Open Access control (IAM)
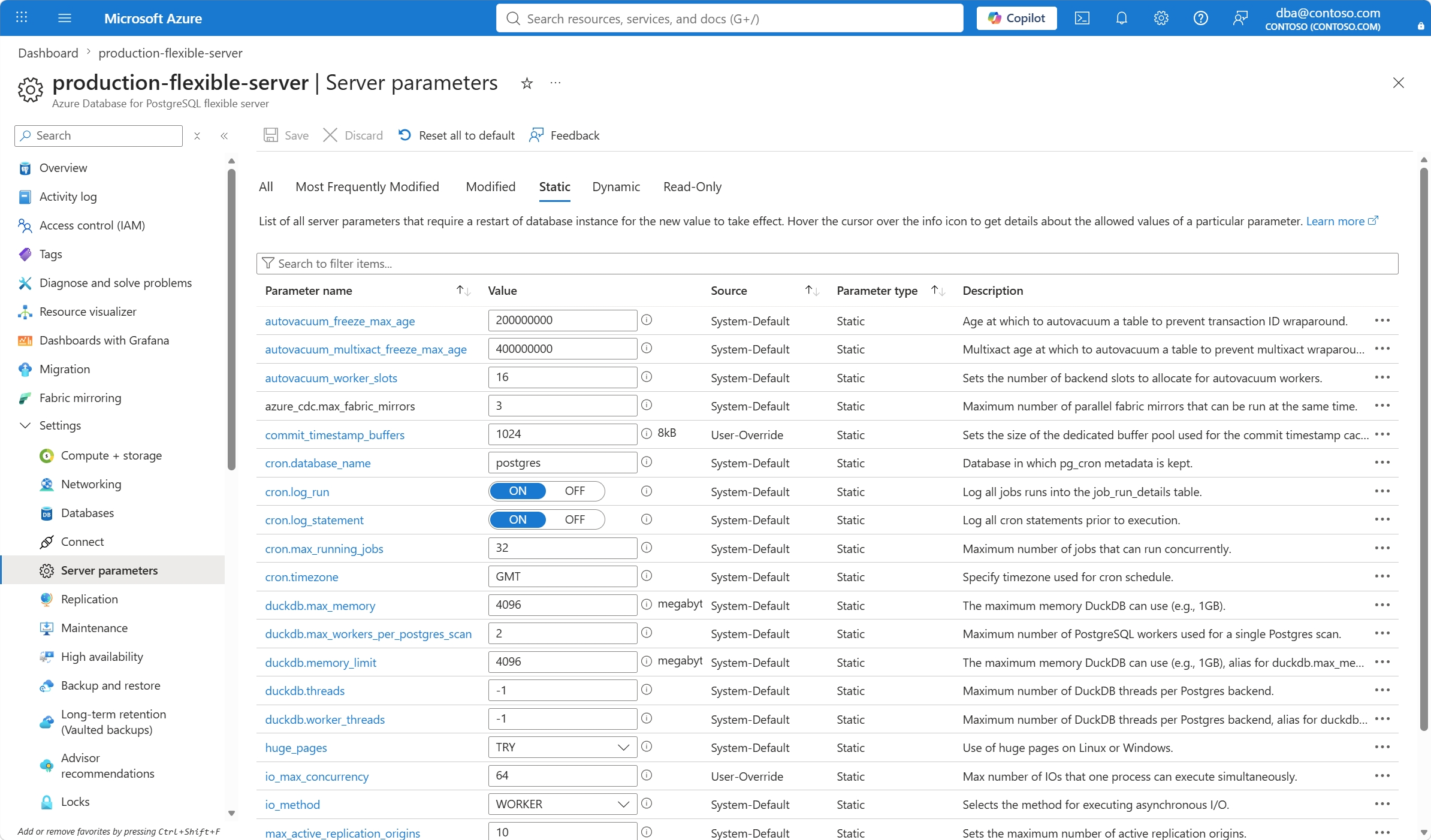The width and height of the screenshot is (1431, 840). [x=92, y=225]
